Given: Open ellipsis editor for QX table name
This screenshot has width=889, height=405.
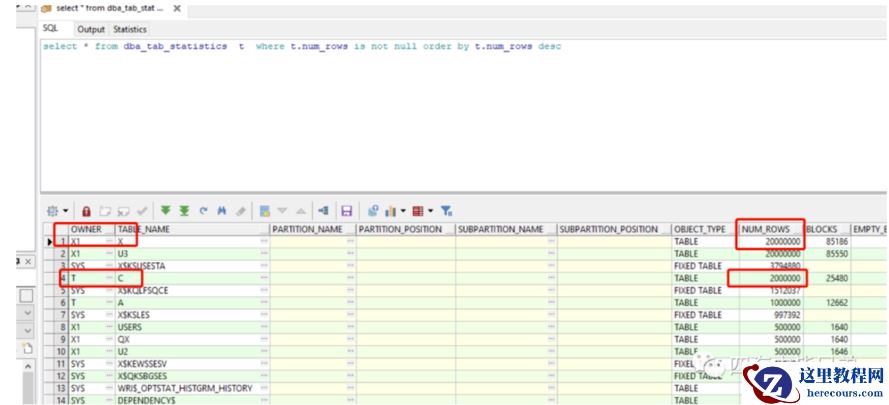Looking at the screenshot, I should click(x=264, y=339).
